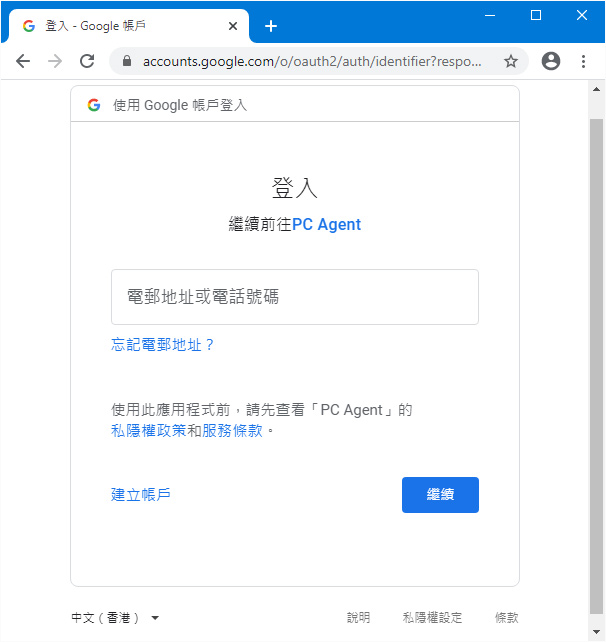Maximize the browser window
The height and width of the screenshot is (642, 606).
coord(536,16)
